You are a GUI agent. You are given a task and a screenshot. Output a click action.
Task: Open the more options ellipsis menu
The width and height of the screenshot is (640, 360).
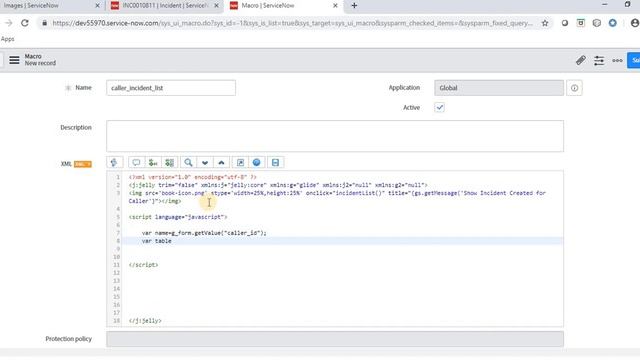pos(617,60)
